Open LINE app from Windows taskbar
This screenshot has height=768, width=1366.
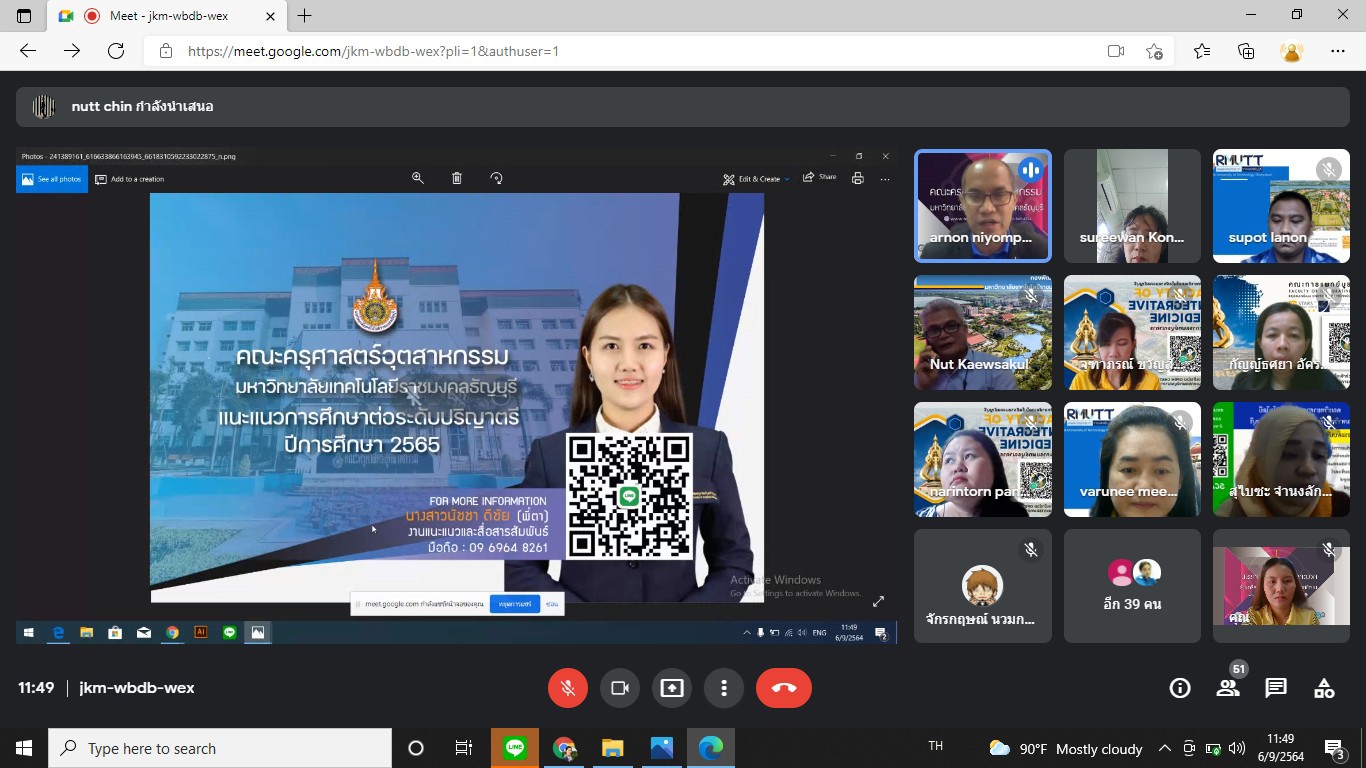(x=515, y=748)
